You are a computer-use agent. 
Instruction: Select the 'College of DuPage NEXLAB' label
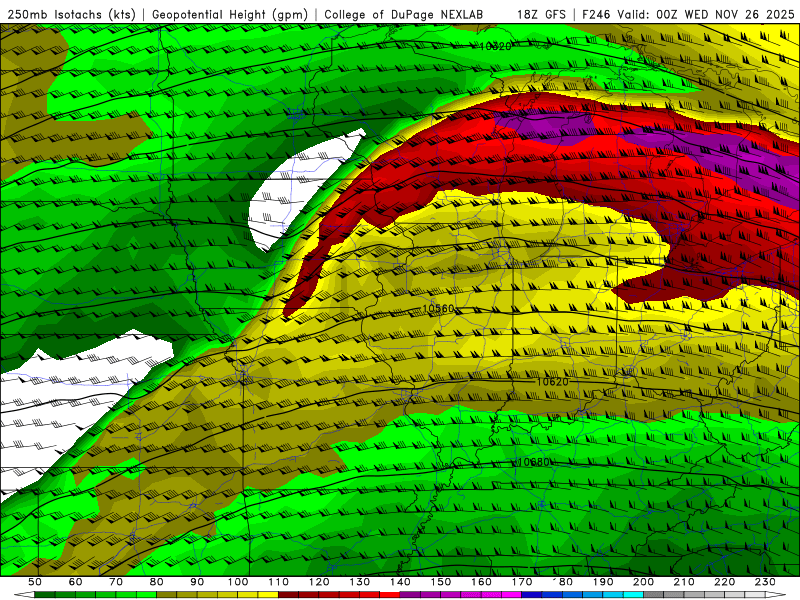coord(403,15)
